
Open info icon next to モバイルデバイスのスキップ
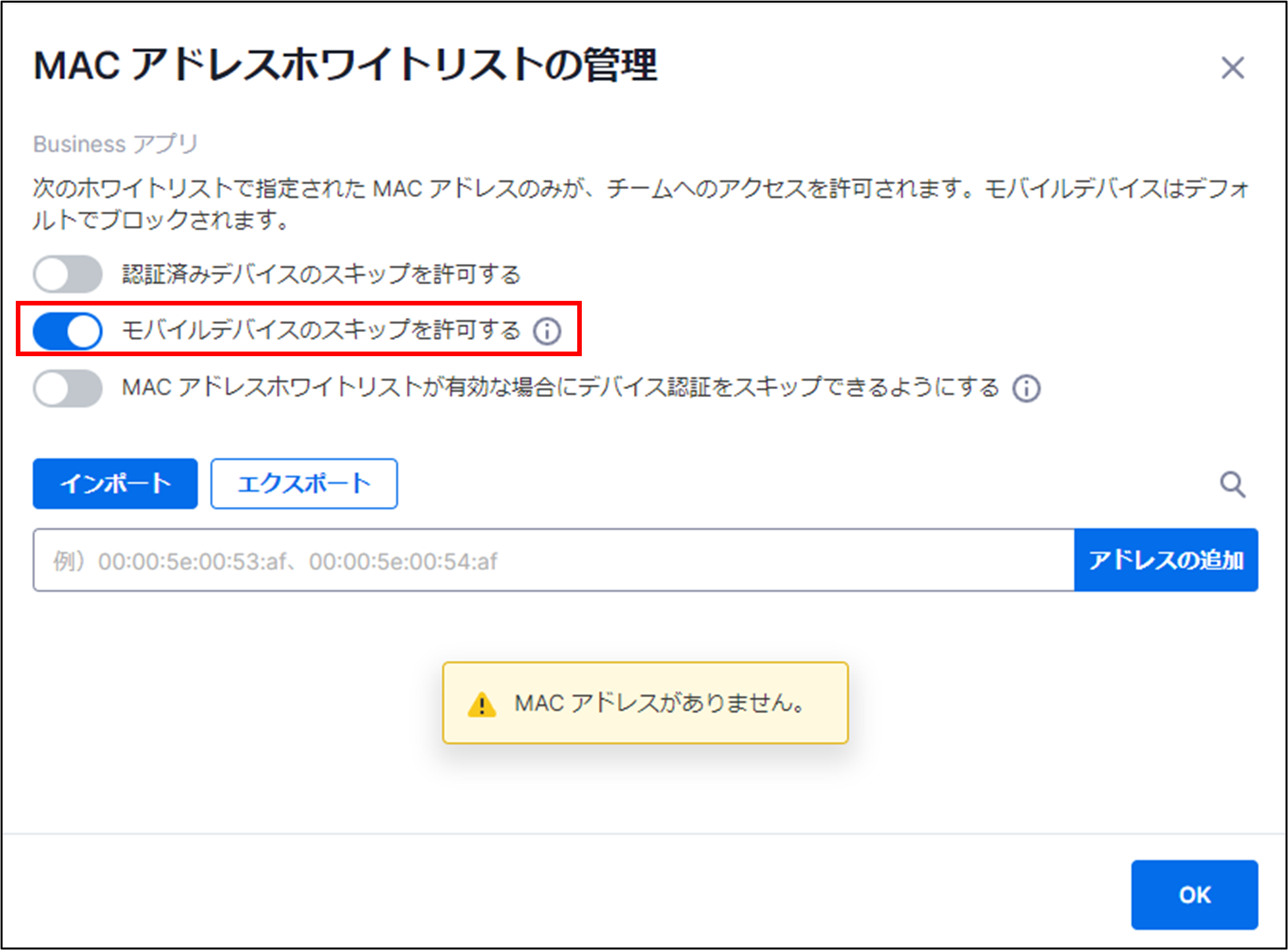547,330
